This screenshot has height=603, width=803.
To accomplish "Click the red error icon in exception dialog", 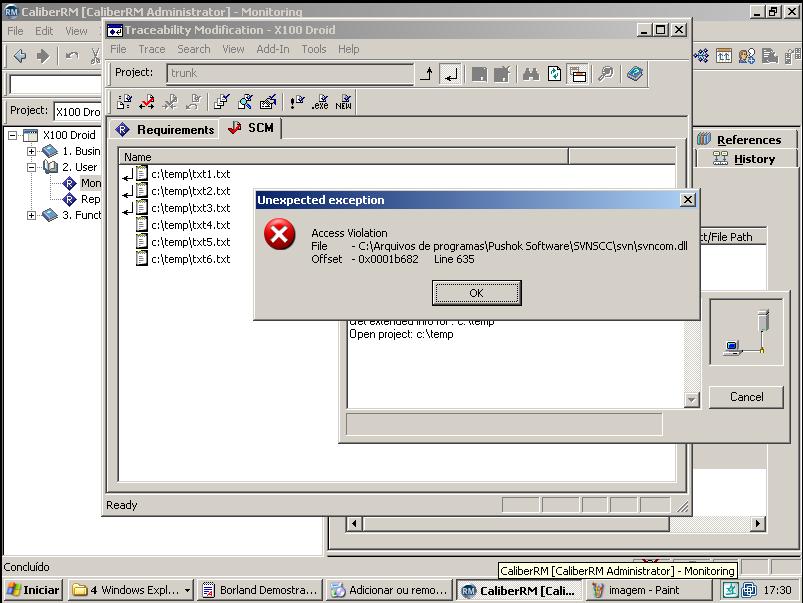I will click(x=279, y=236).
